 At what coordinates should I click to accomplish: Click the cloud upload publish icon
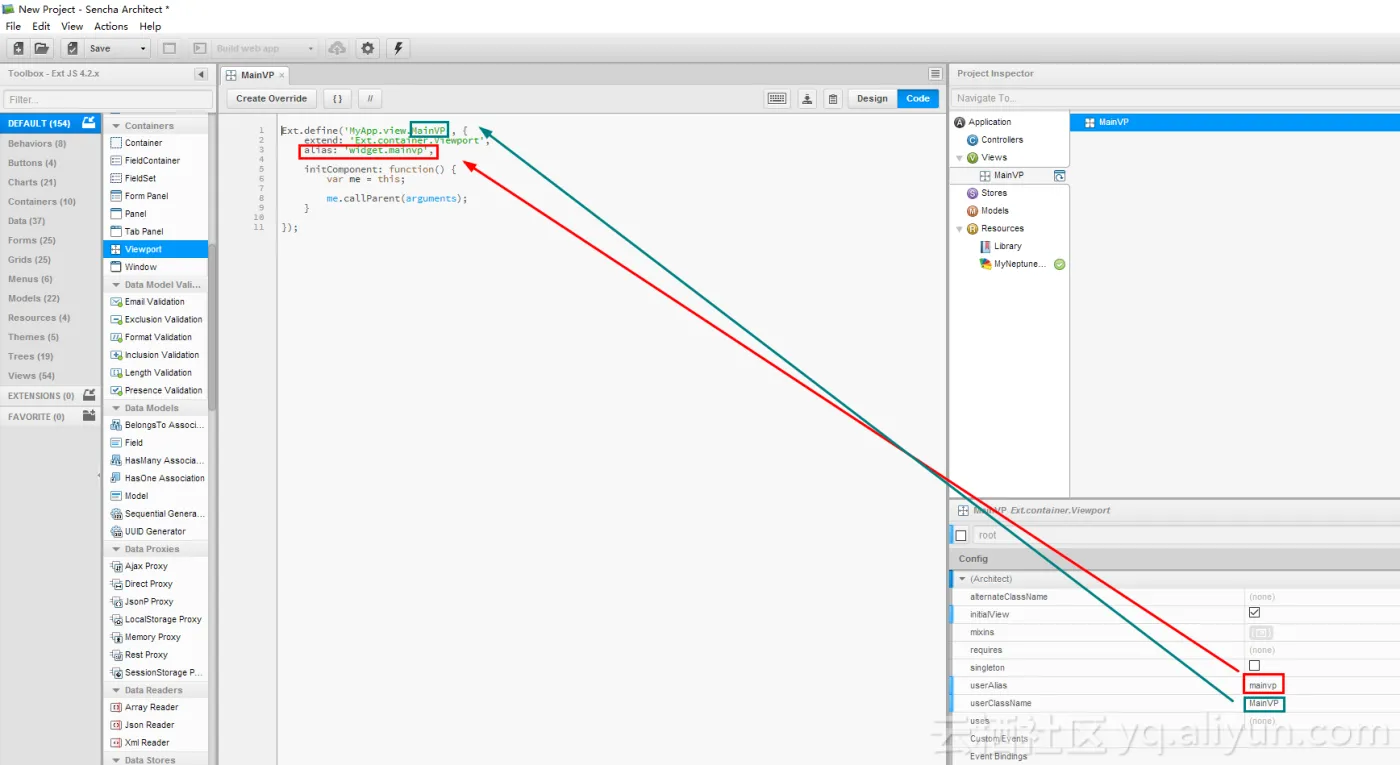[337, 48]
